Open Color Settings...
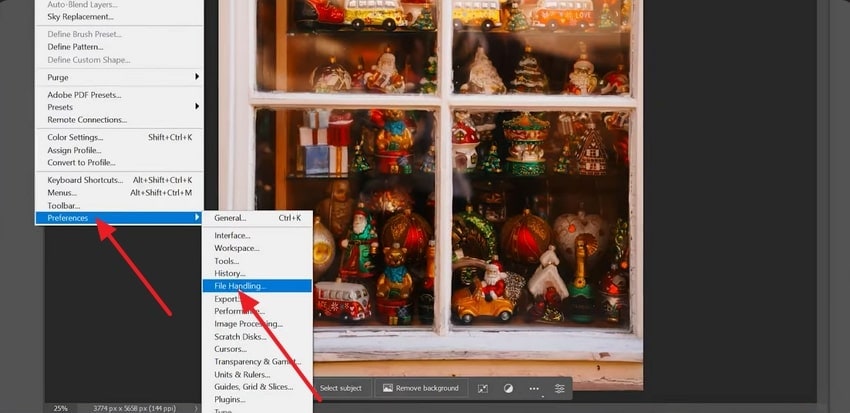Screen dimensions: 850x413 (x=119, y=138)
